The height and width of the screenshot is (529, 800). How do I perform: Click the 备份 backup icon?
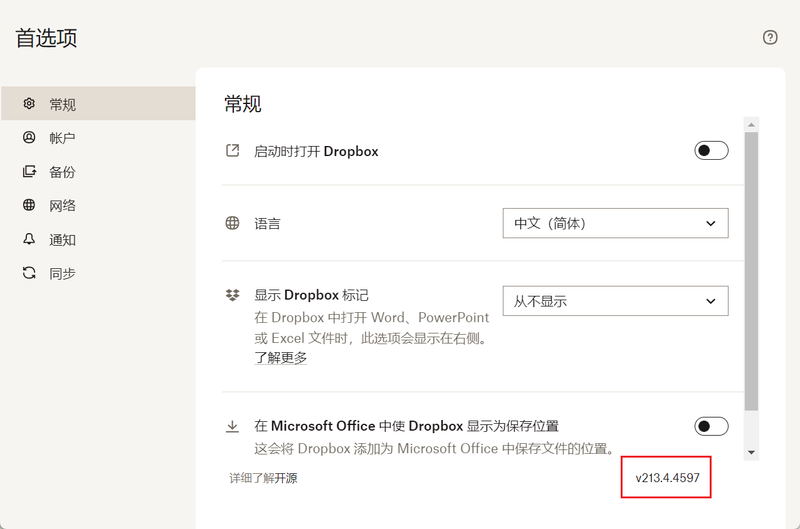(29, 172)
